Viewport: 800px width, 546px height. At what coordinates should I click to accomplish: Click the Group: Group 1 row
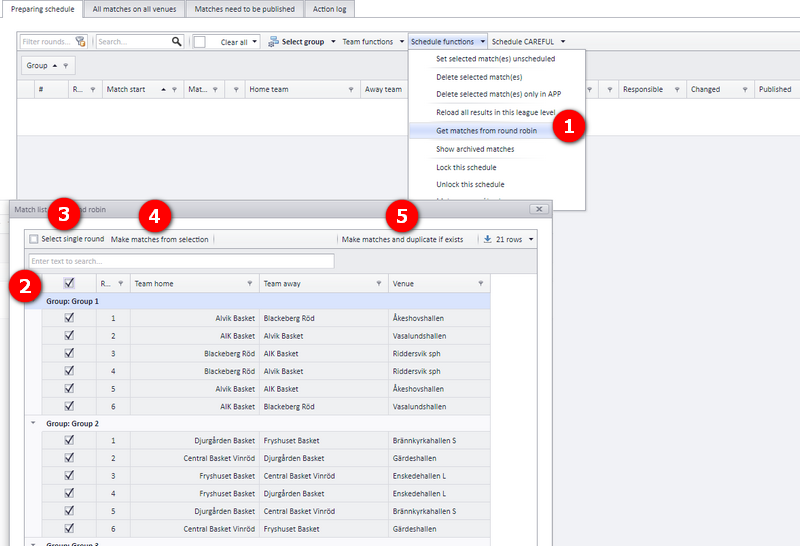tap(258, 301)
